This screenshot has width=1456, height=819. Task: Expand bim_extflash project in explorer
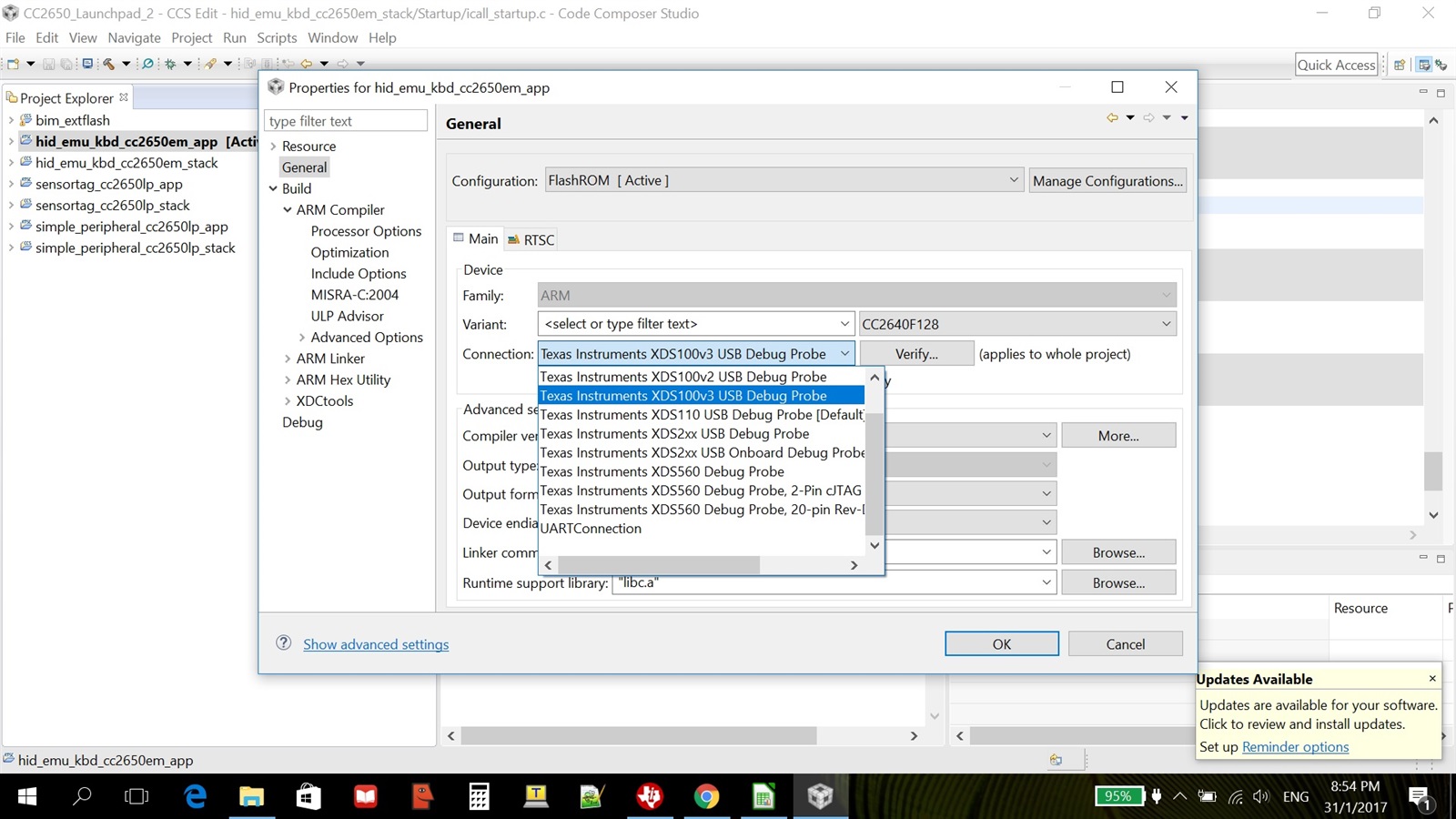[11, 120]
